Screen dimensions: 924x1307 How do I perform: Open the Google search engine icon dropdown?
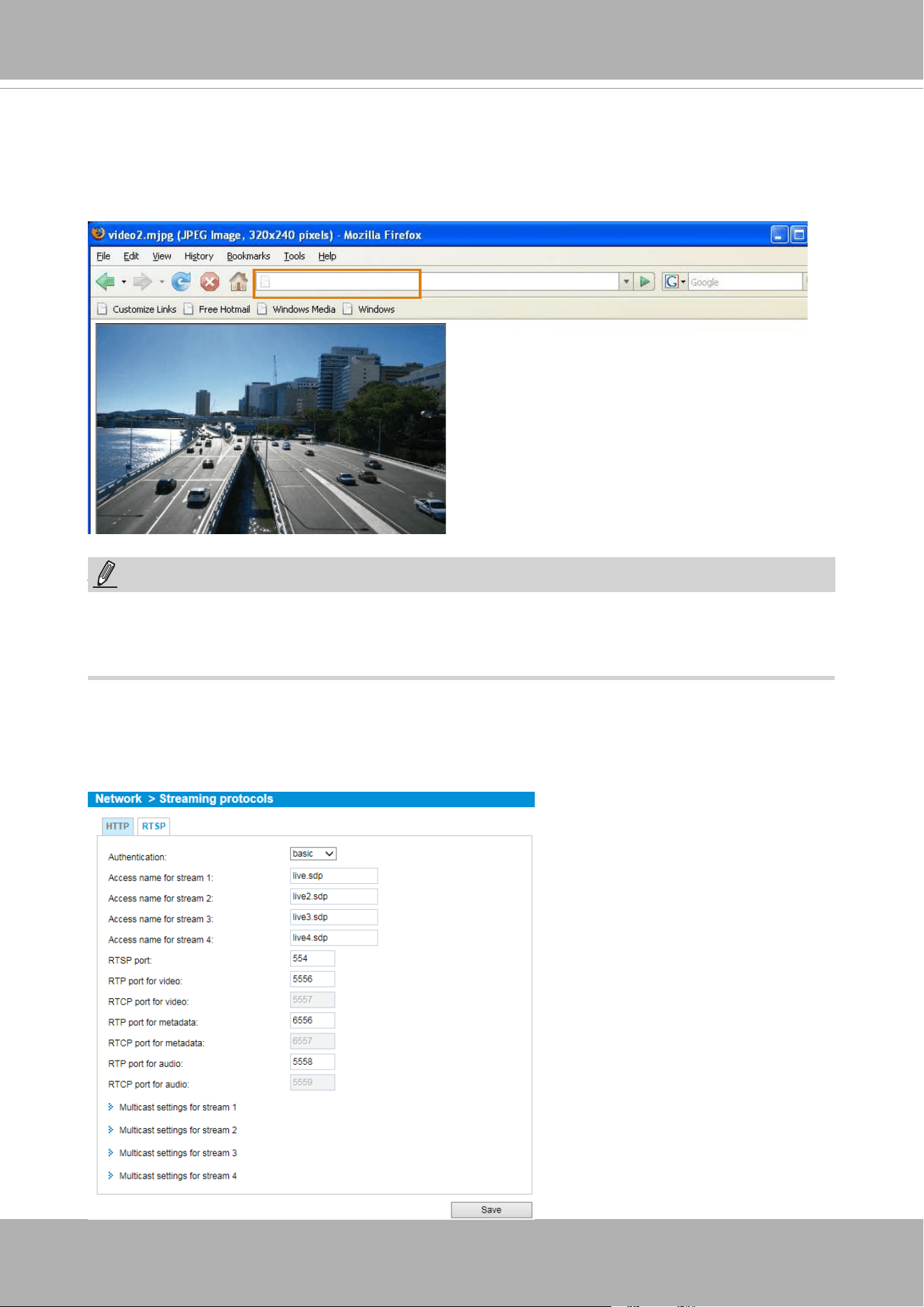pyautogui.click(x=675, y=282)
